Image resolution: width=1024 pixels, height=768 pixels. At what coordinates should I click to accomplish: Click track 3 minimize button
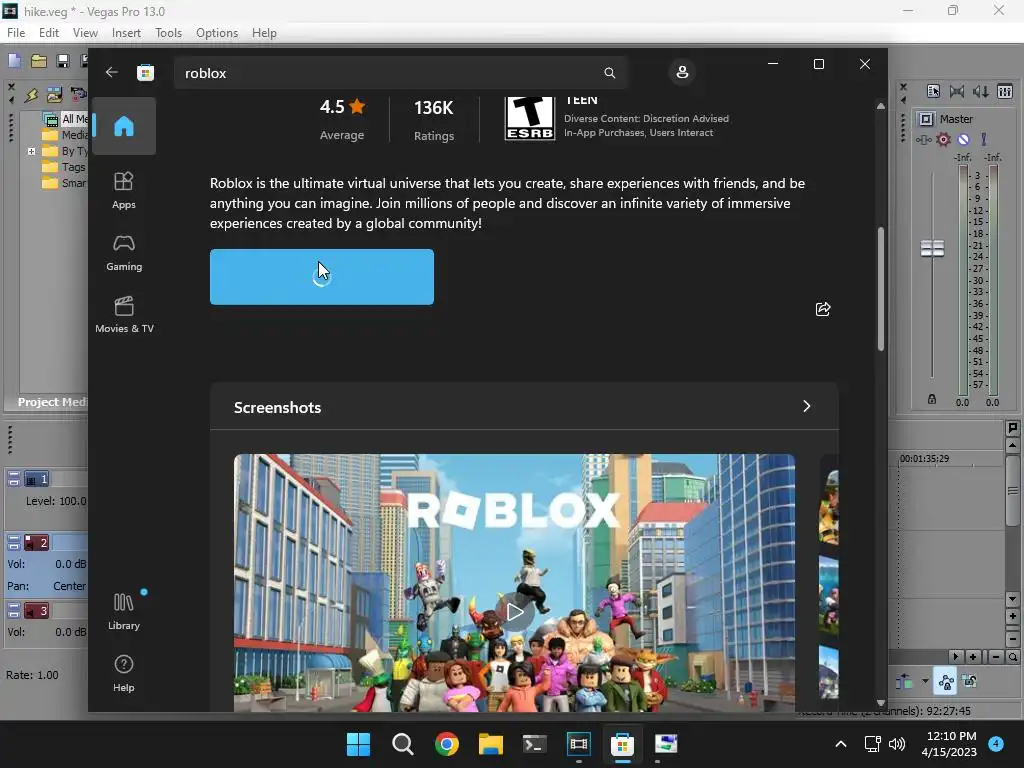tap(14, 611)
